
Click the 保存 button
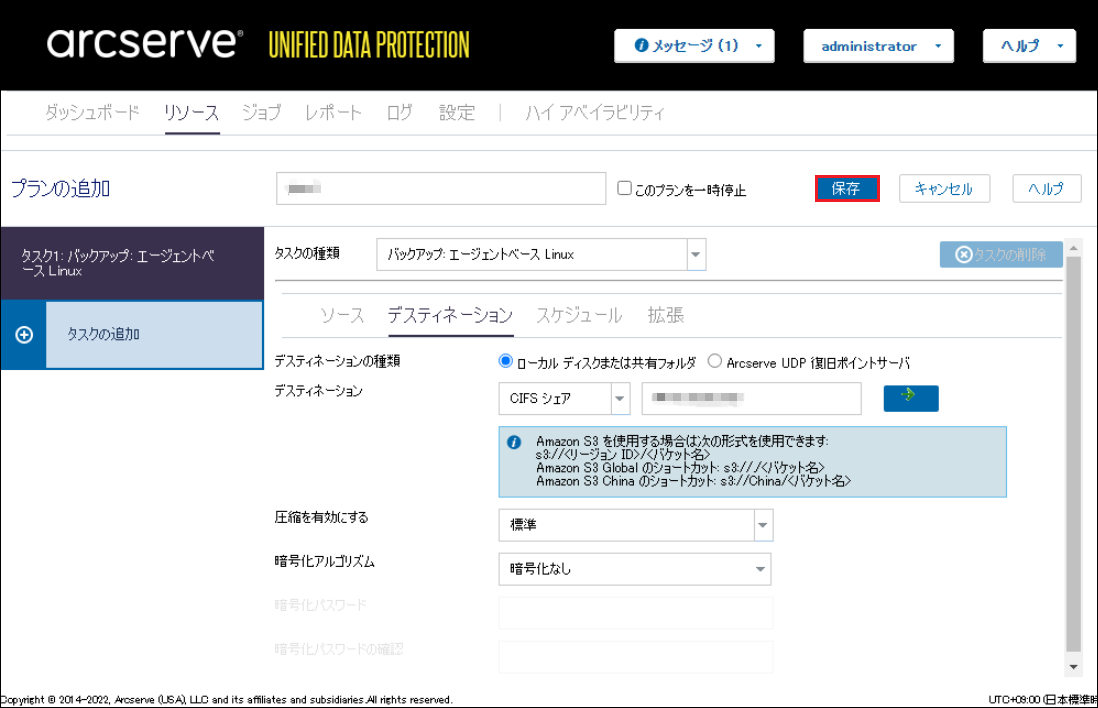pos(846,189)
